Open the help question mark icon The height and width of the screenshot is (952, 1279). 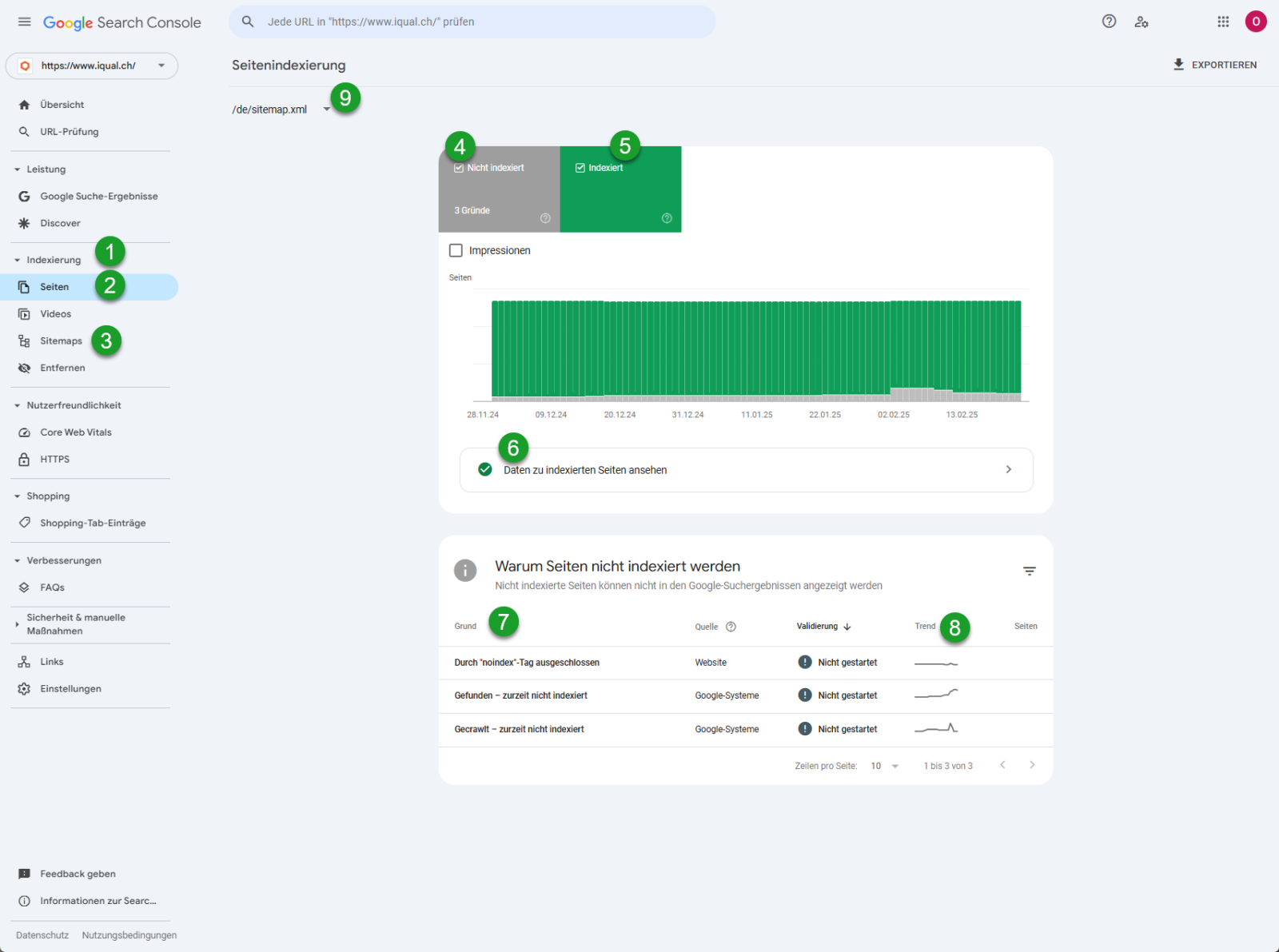[x=1109, y=22]
